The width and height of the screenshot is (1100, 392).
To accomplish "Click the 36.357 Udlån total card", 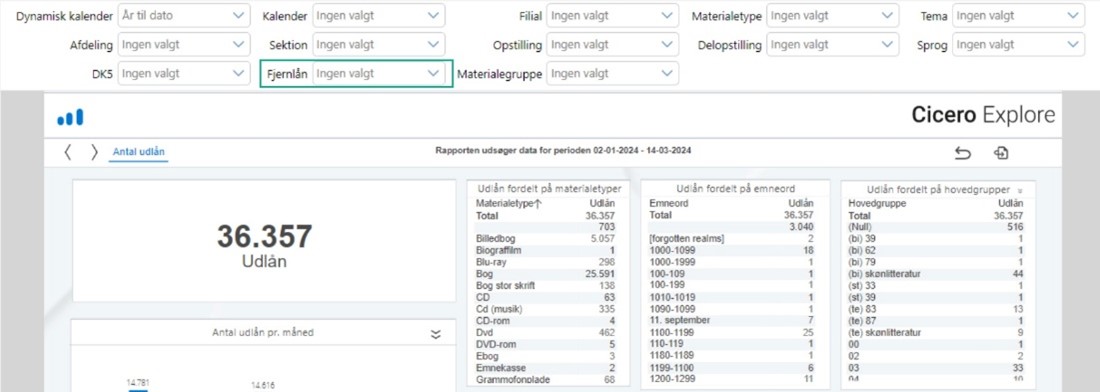I will pyautogui.click(x=264, y=241).
